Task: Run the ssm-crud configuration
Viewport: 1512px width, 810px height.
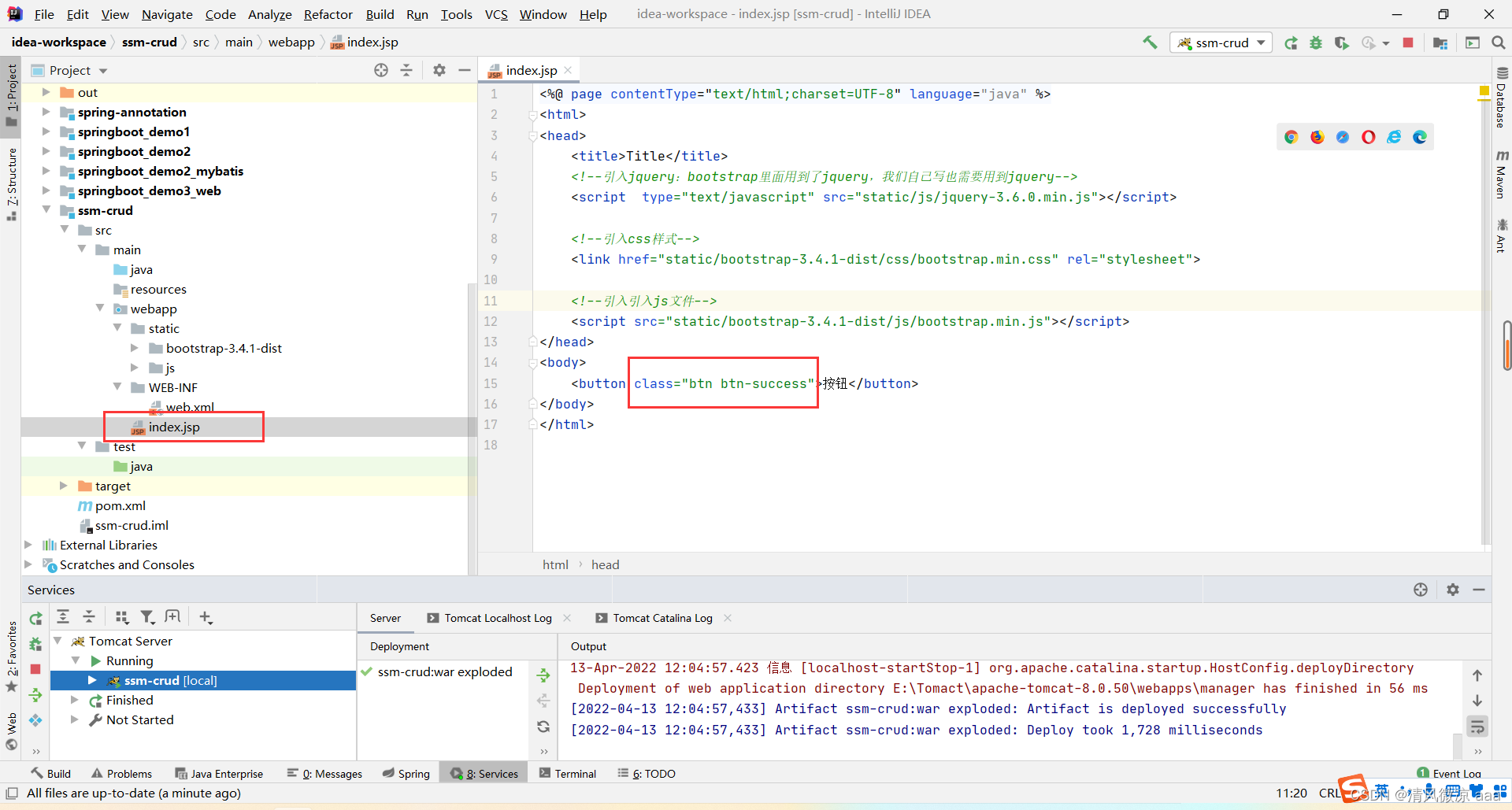Action: 1291,43
